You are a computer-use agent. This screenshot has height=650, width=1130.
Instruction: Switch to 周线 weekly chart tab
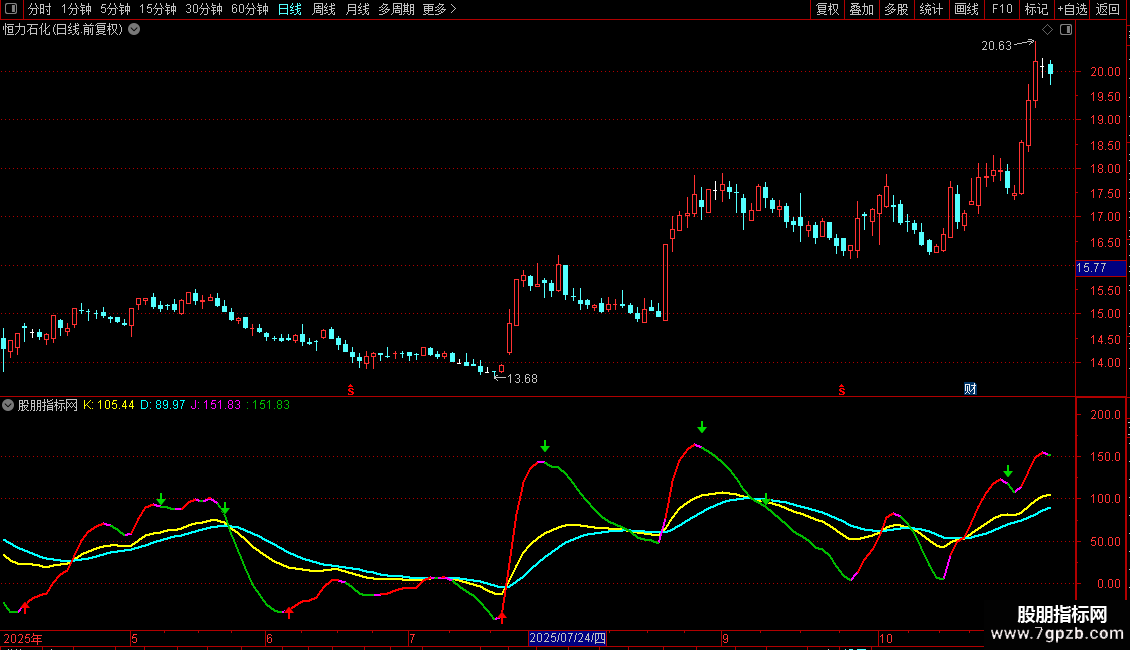coord(324,9)
